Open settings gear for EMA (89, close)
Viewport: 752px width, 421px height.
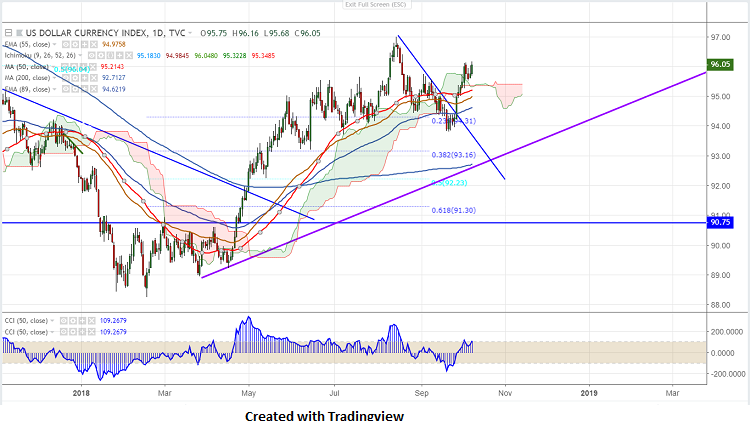point(75,89)
